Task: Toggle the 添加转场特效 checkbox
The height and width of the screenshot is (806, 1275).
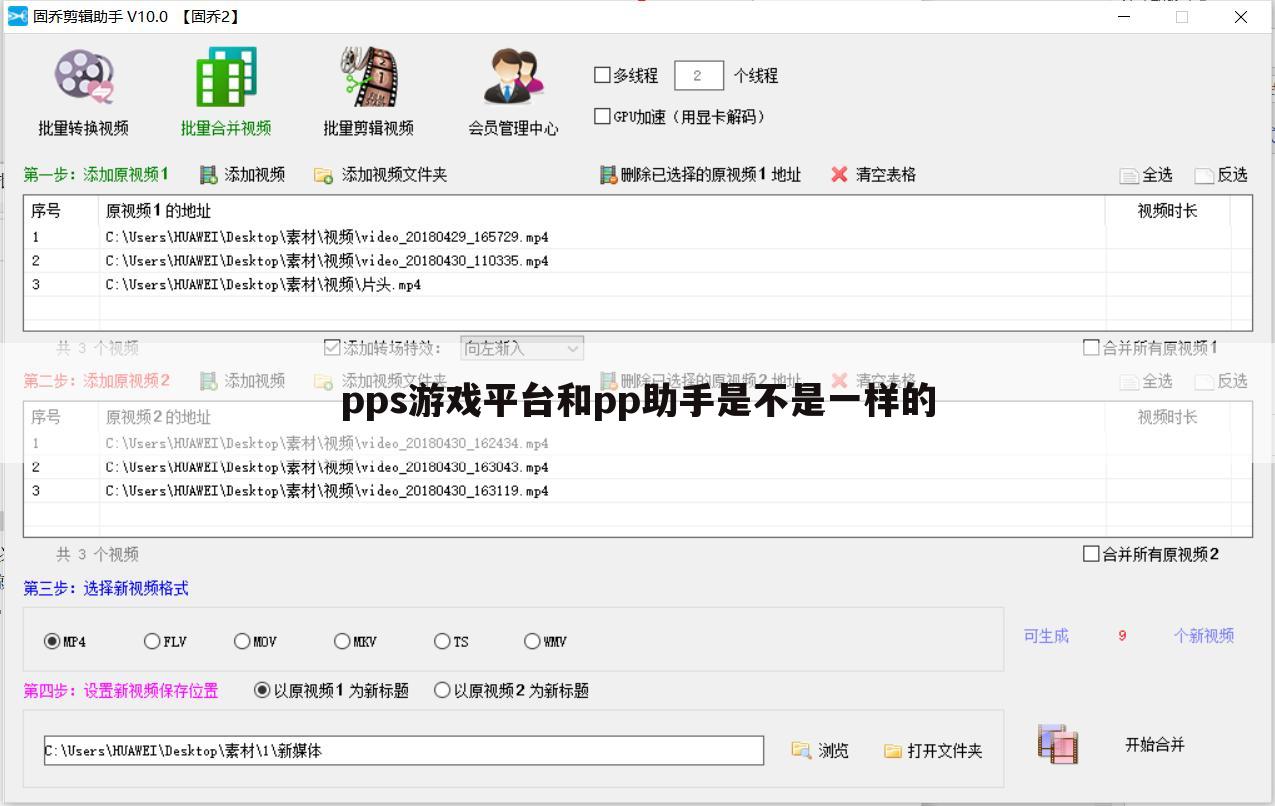Action: click(332, 348)
